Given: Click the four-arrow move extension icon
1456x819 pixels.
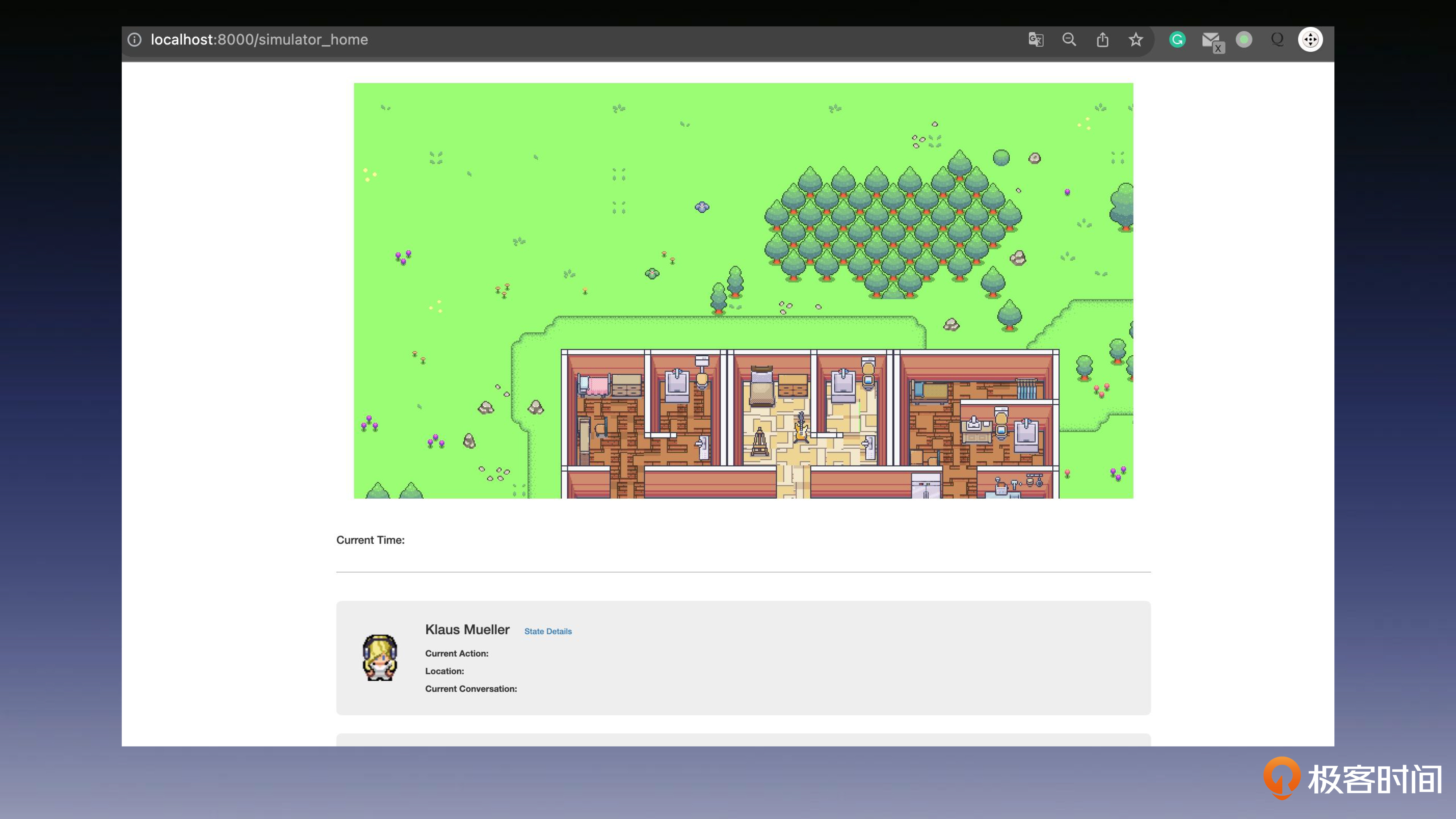Looking at the screenshot, I should pyautogui.click(x=1310, y=40).
